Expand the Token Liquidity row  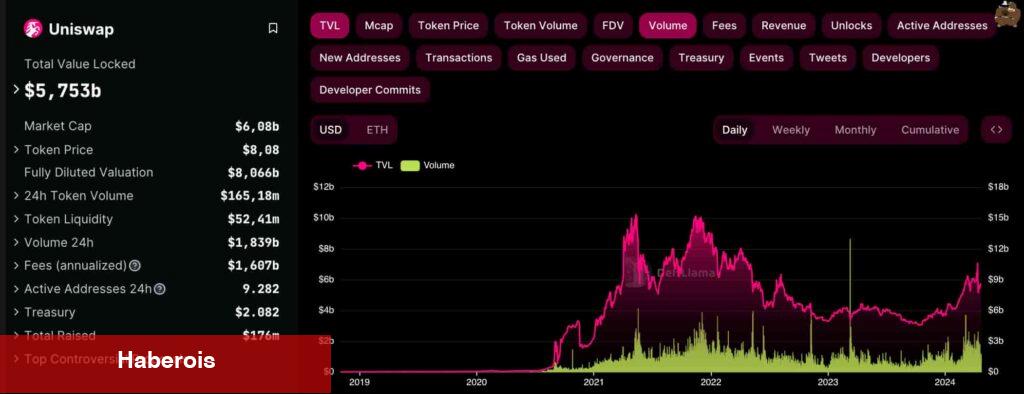[x=16, y=219]
